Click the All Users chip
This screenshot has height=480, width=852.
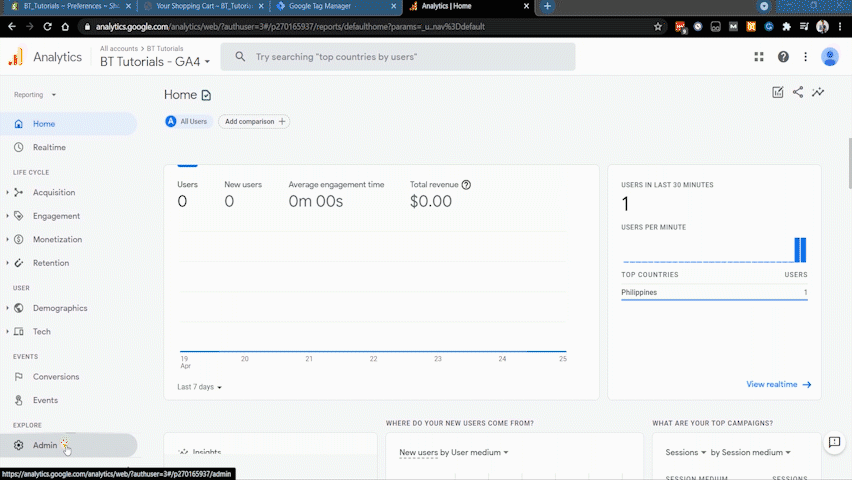186,122
